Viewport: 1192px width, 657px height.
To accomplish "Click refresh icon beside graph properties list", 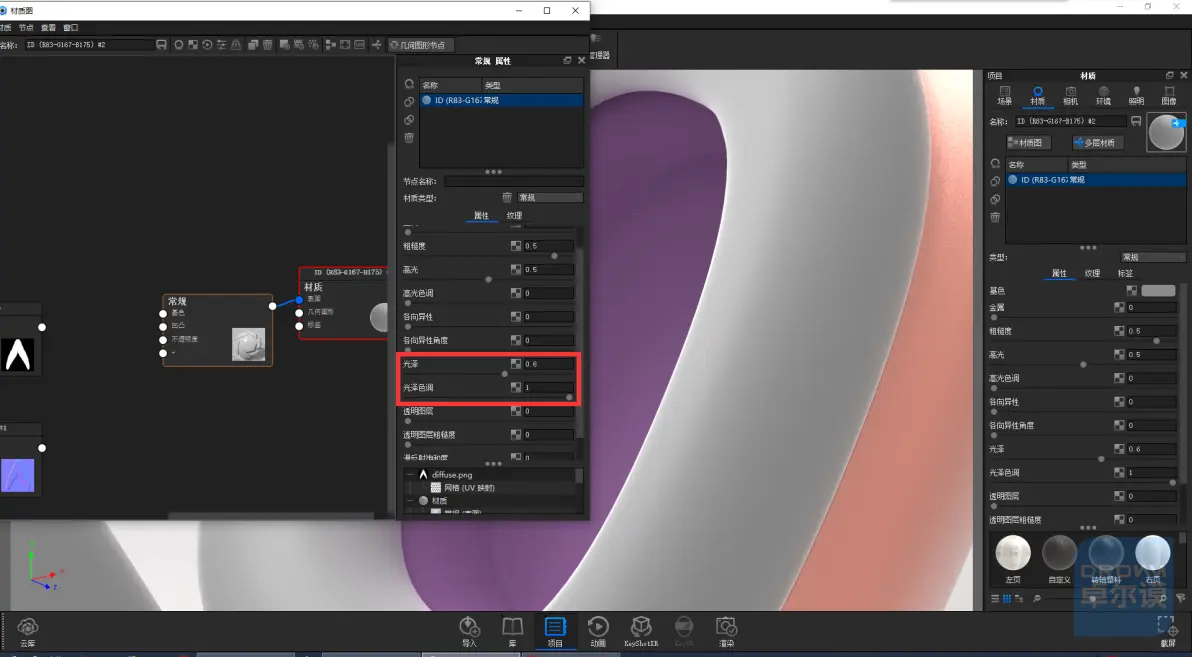I will 409,84.
